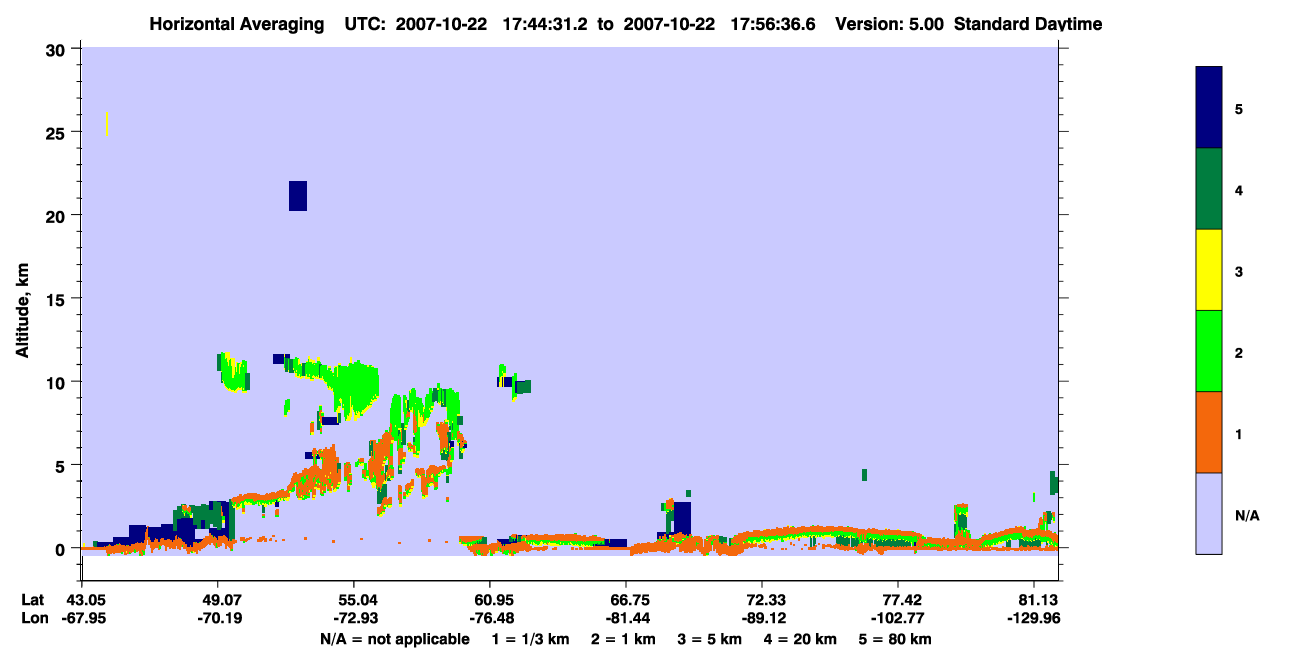Click the dark blue level 5 color swatch
The image size is (1300, 667).
1209,107
